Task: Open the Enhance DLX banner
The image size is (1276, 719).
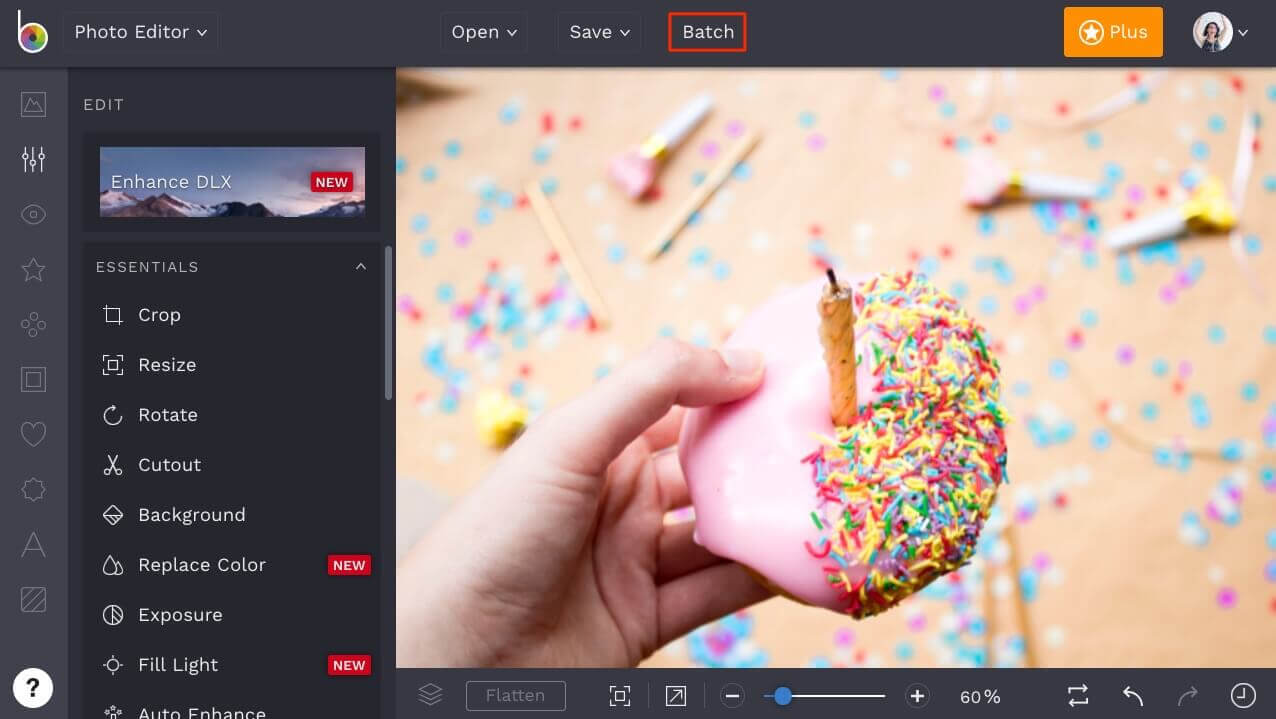Action: tap(232, 182)
